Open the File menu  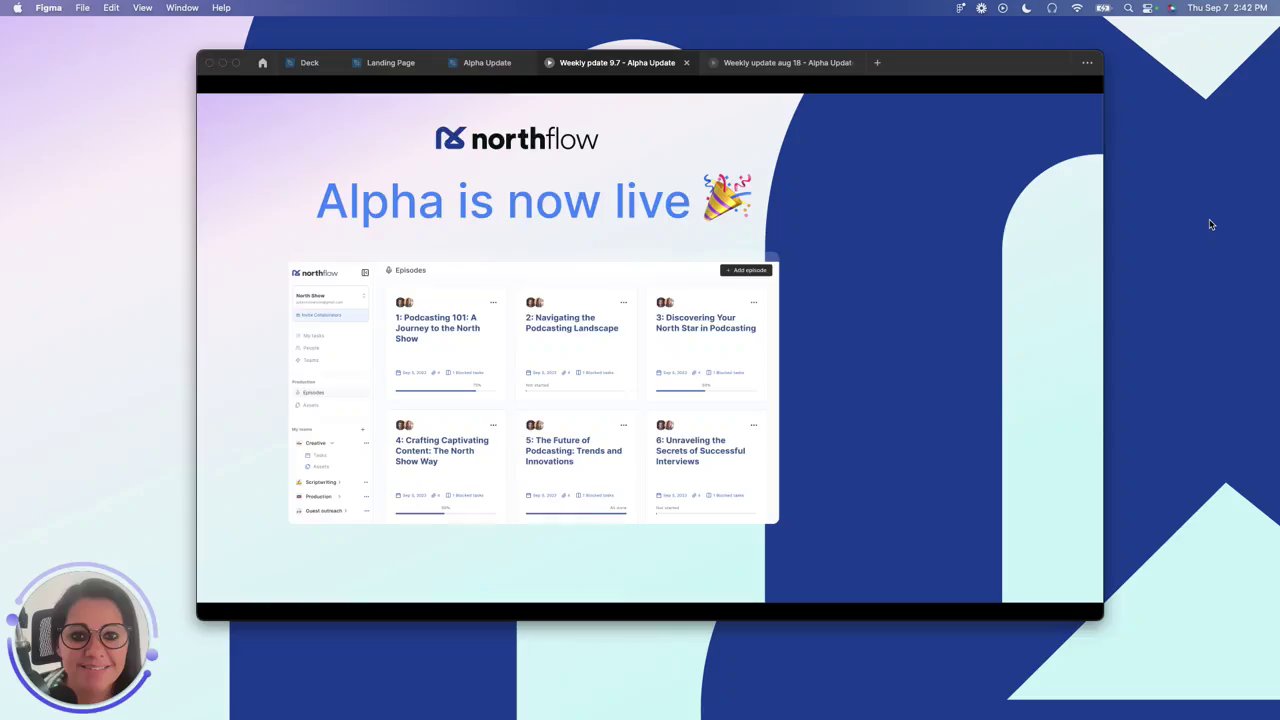pos(83,8)
